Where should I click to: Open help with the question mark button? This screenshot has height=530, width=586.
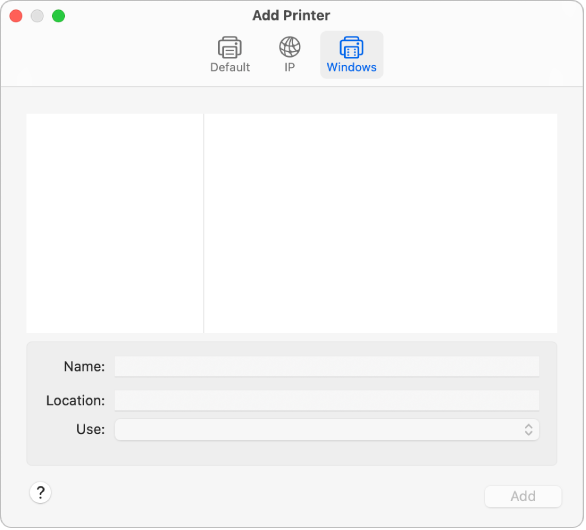pyautogui.click(x=40, y=493)
